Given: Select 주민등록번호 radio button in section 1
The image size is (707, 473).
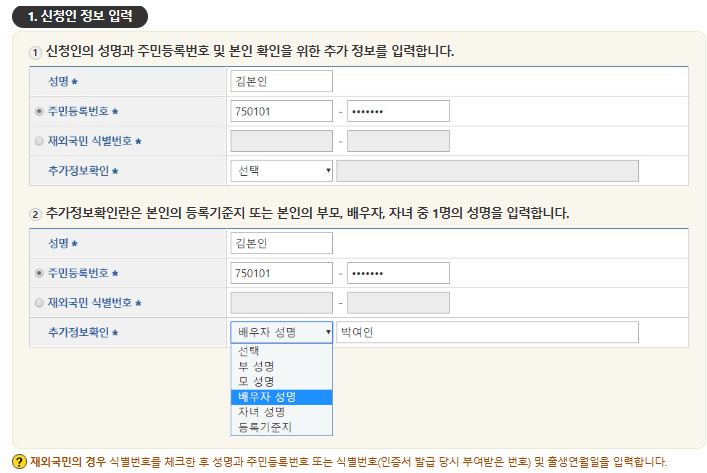Looking at the screenshot, I should click(x=39, y=111).
